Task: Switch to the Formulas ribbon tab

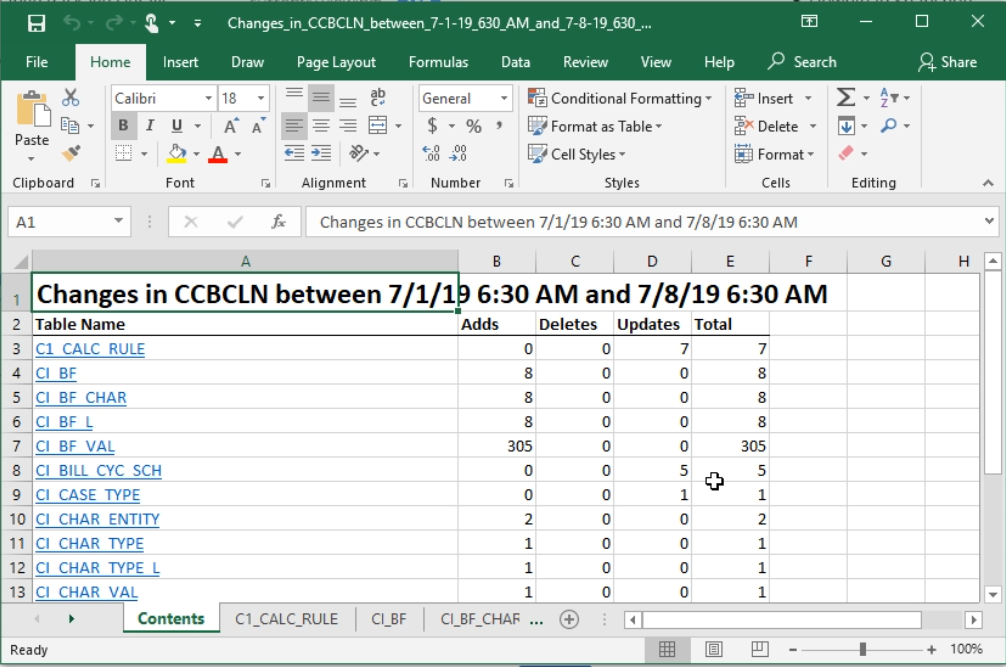Action: (438, 62)
